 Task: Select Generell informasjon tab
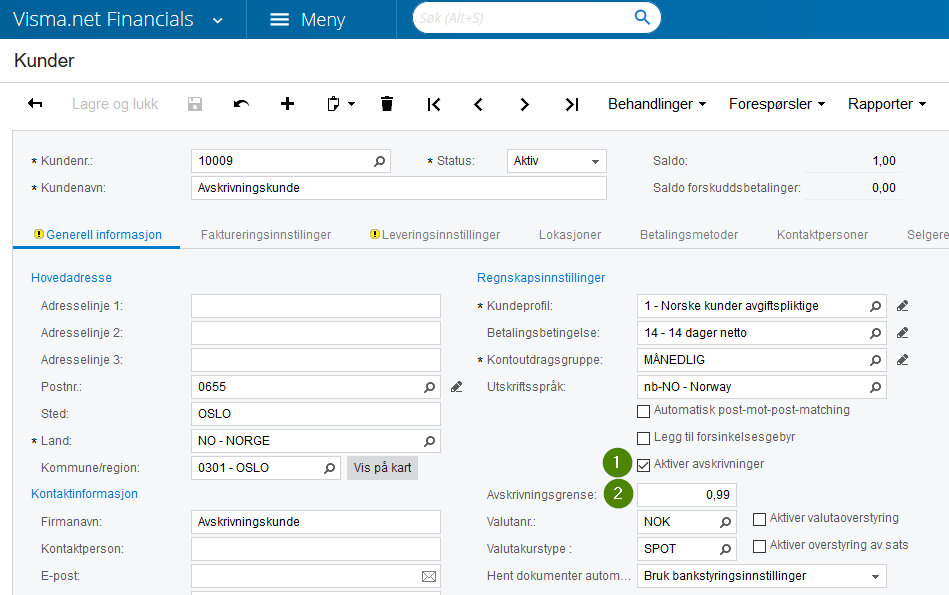(x=97, y=235)
